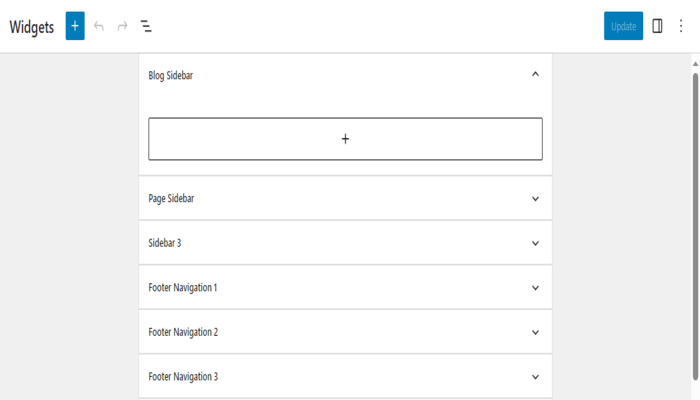The image size is (700, 400).
Task: Click the Blog Sidebar title
Action: [x=170, y=75]
